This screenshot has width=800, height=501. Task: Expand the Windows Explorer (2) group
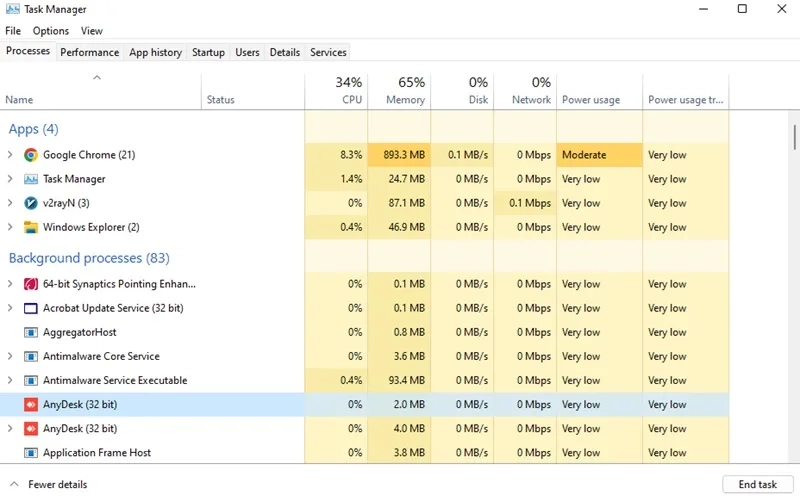point(10,227)
